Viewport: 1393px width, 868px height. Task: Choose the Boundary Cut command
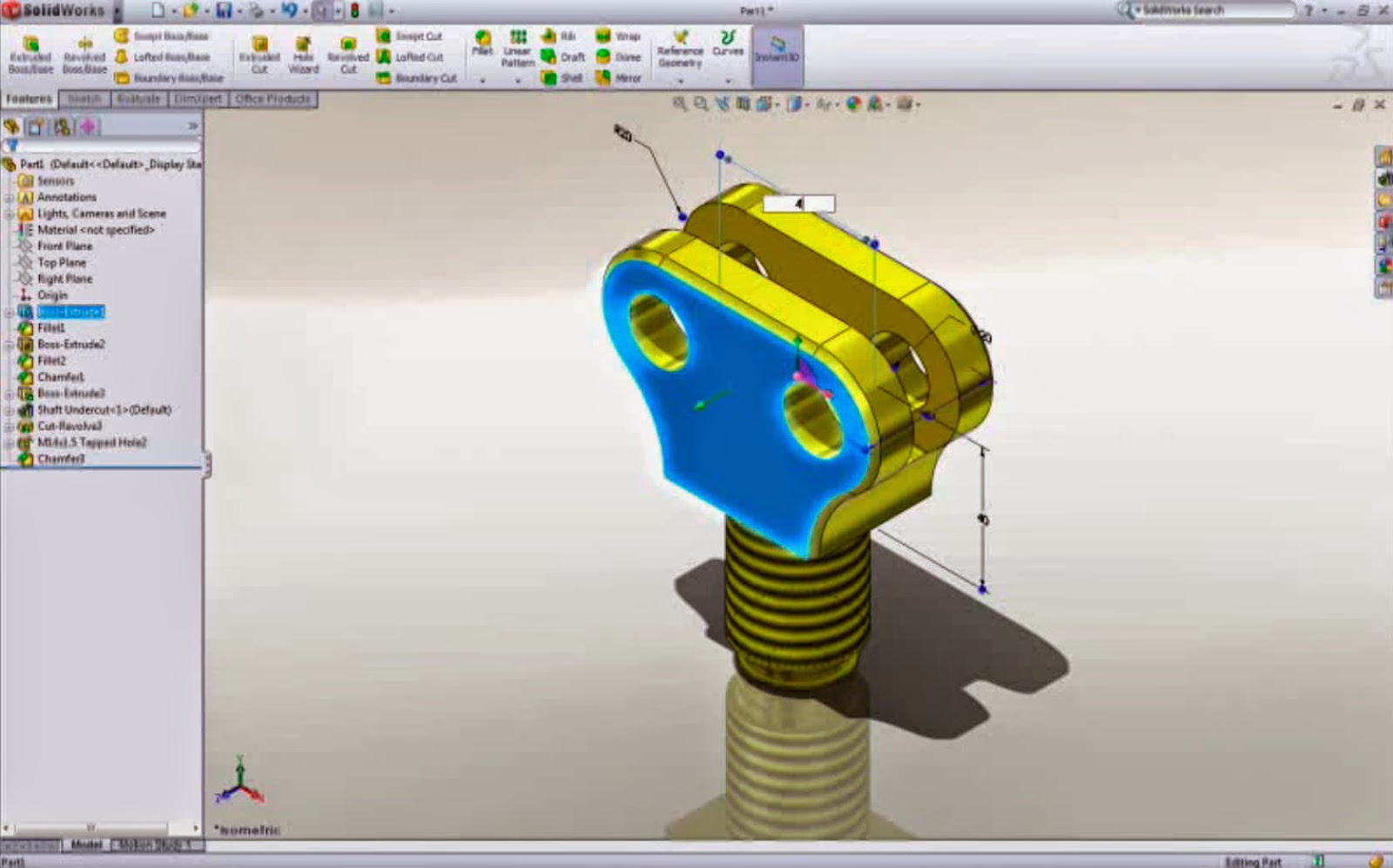(x=417, y=77)
